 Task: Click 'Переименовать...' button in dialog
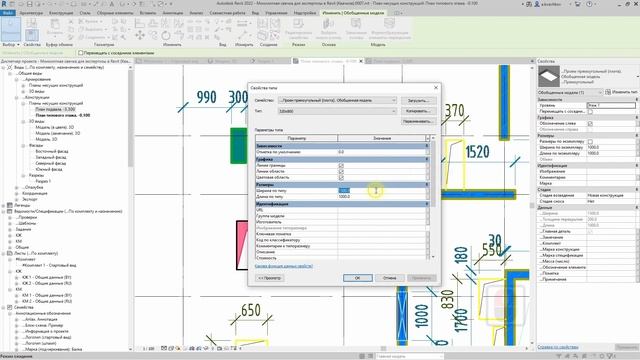pos(418,121)
